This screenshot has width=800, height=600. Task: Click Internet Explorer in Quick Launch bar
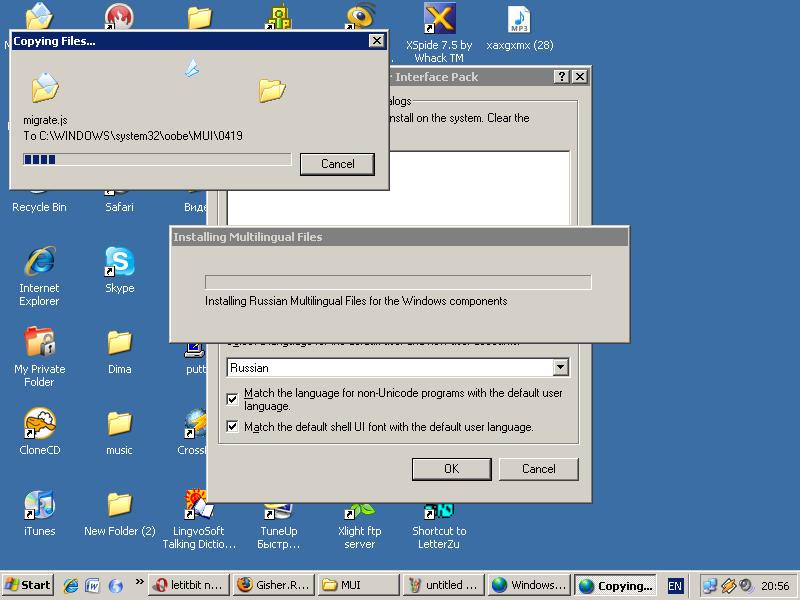pos(71,586)
